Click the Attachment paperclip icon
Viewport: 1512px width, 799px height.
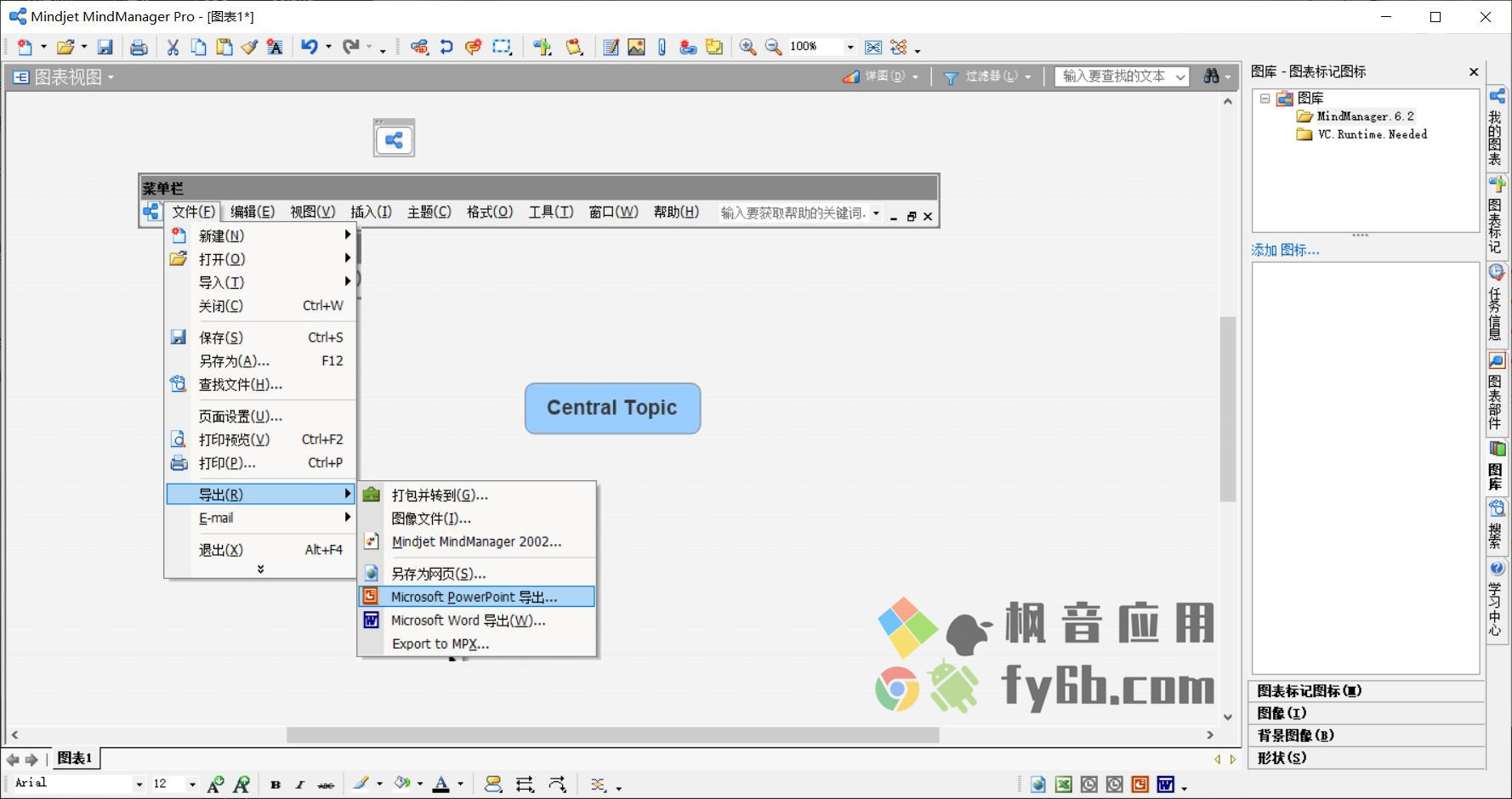pos(662,47)
